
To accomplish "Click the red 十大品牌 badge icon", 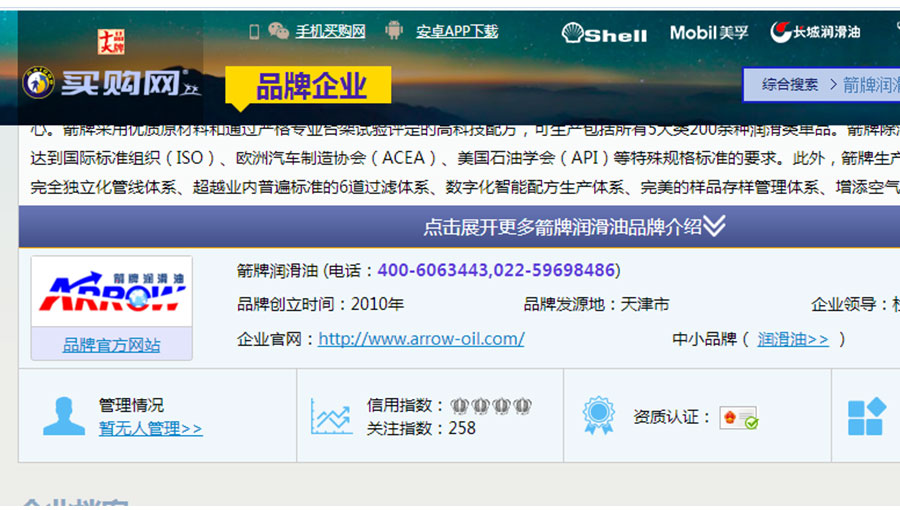I will 111,42.
